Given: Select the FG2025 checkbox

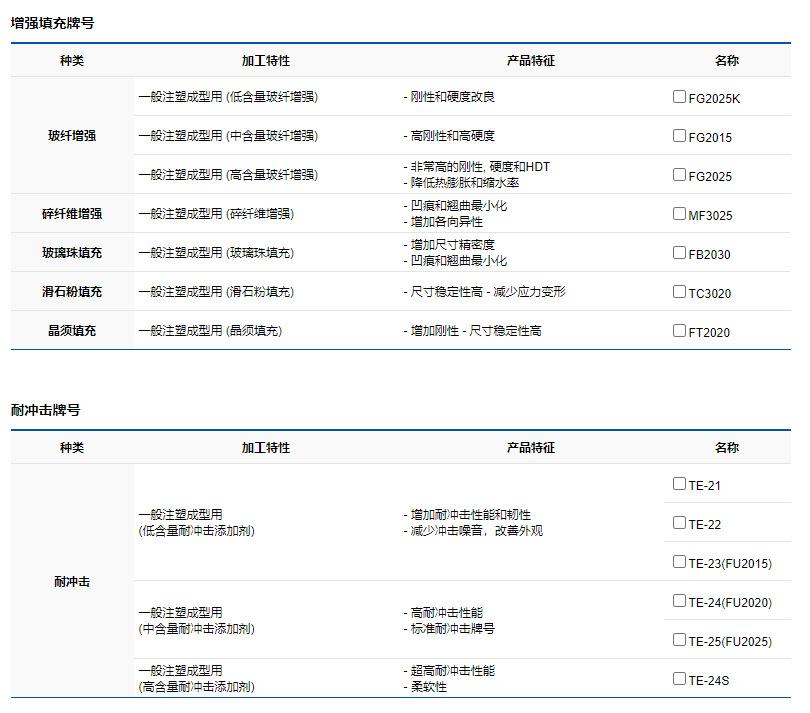Looking at the screenshot, I should click(680, 175).
